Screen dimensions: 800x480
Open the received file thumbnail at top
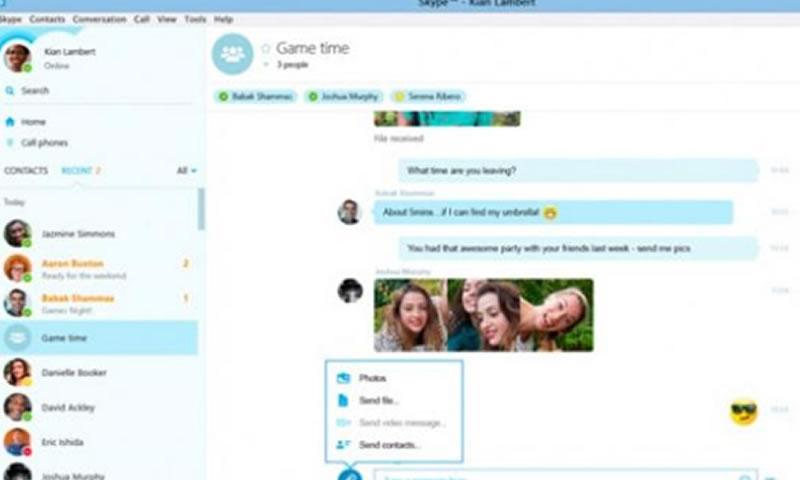pyautogui.click(x=447, y=118)
